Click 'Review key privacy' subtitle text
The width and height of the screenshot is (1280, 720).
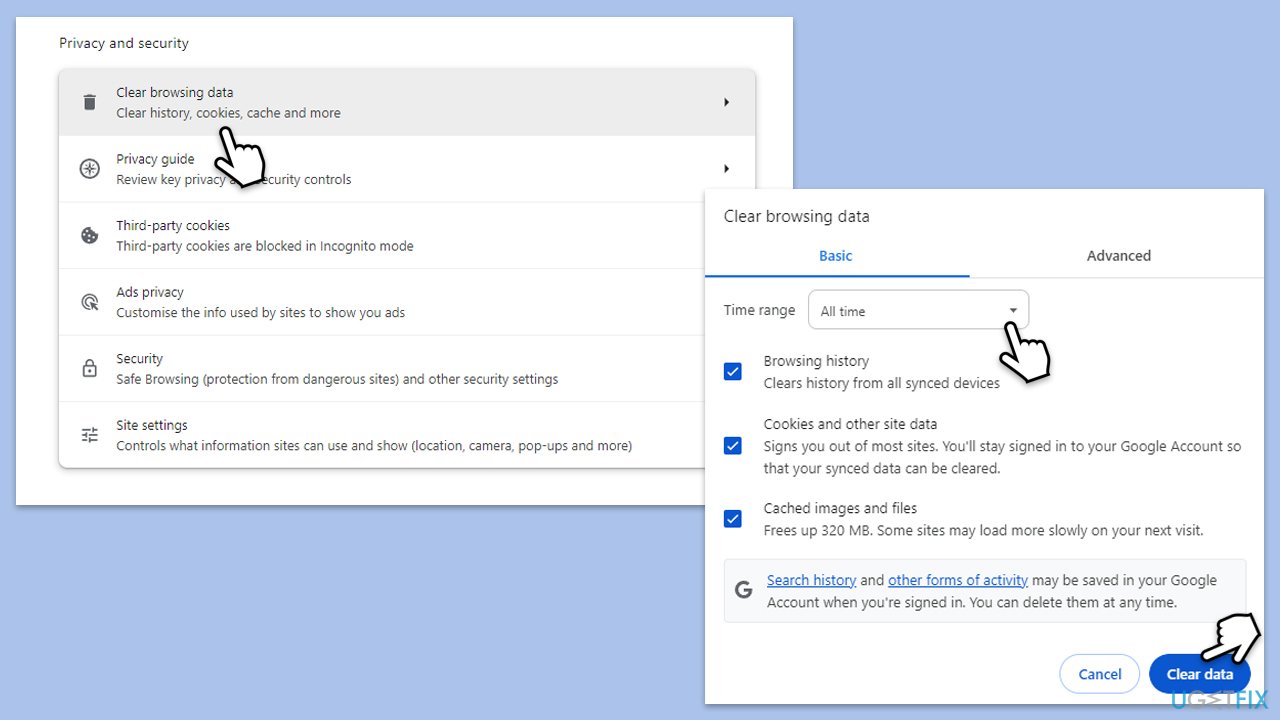click(234, 180)
